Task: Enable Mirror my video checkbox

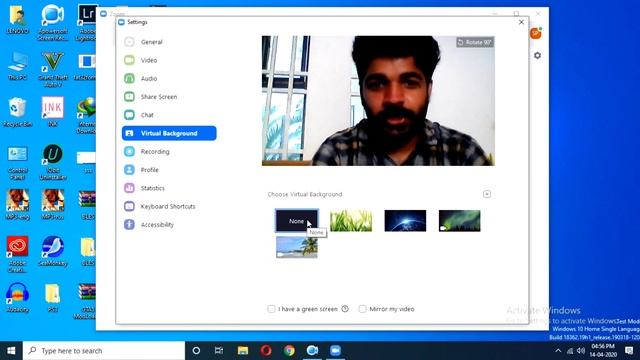Action: [362, 309]
